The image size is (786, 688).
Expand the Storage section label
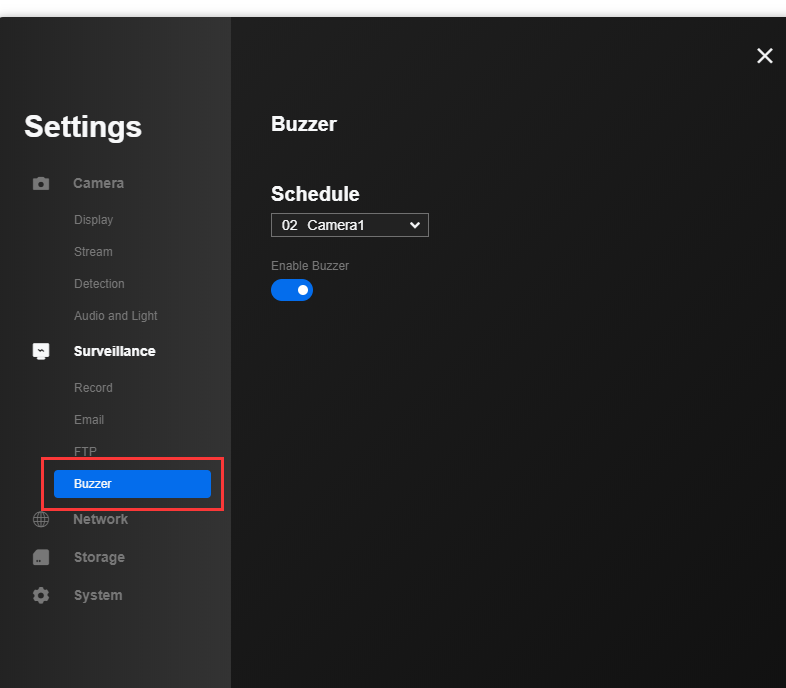pyautogui.click(x=99, y=557)
